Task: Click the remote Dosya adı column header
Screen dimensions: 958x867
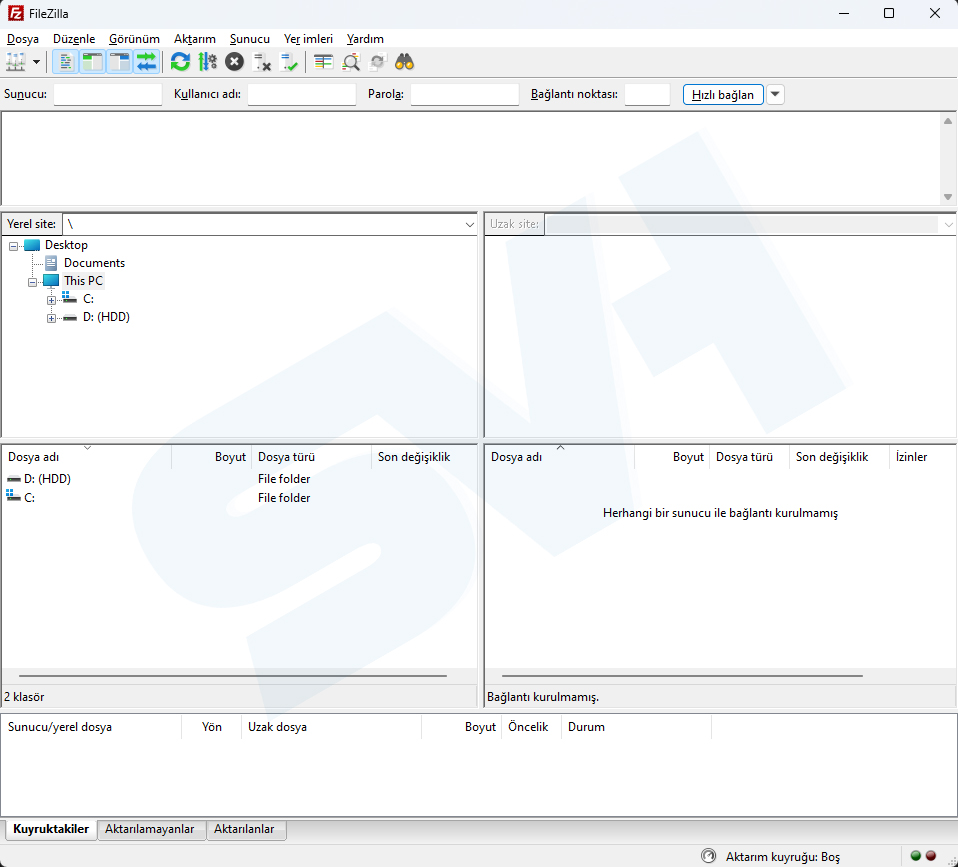Action: [560, 457]
